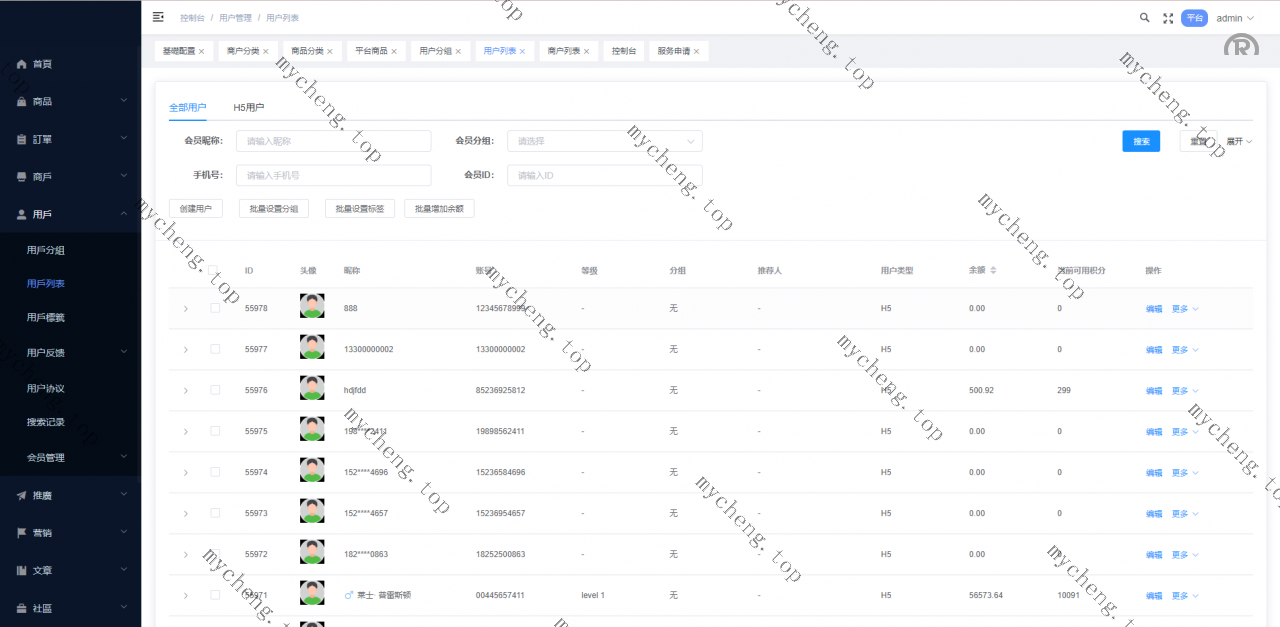Click the avatar of user 55978
1280x627 pixels.
[x=312, y=307]
